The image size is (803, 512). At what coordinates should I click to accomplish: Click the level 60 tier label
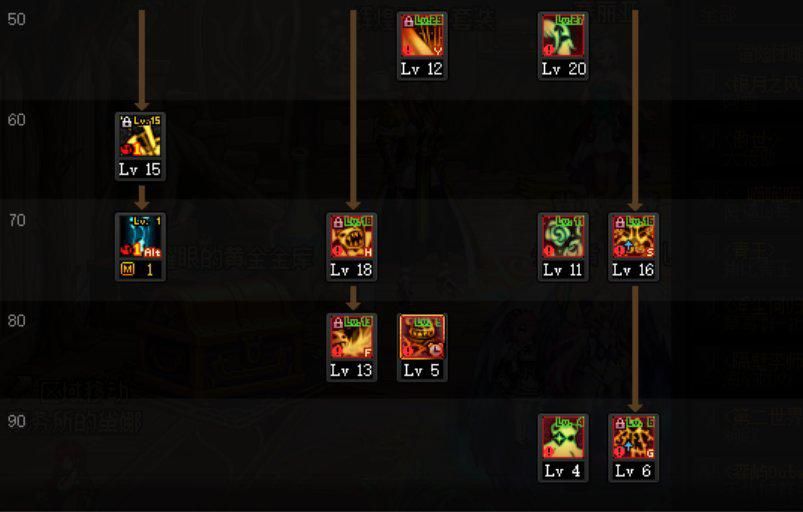(16, 120)
